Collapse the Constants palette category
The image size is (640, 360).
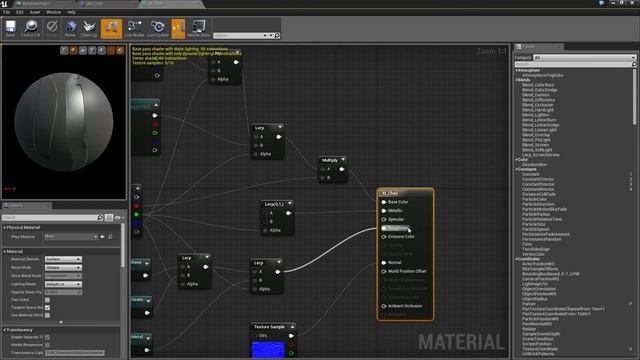tap(516, 169)
